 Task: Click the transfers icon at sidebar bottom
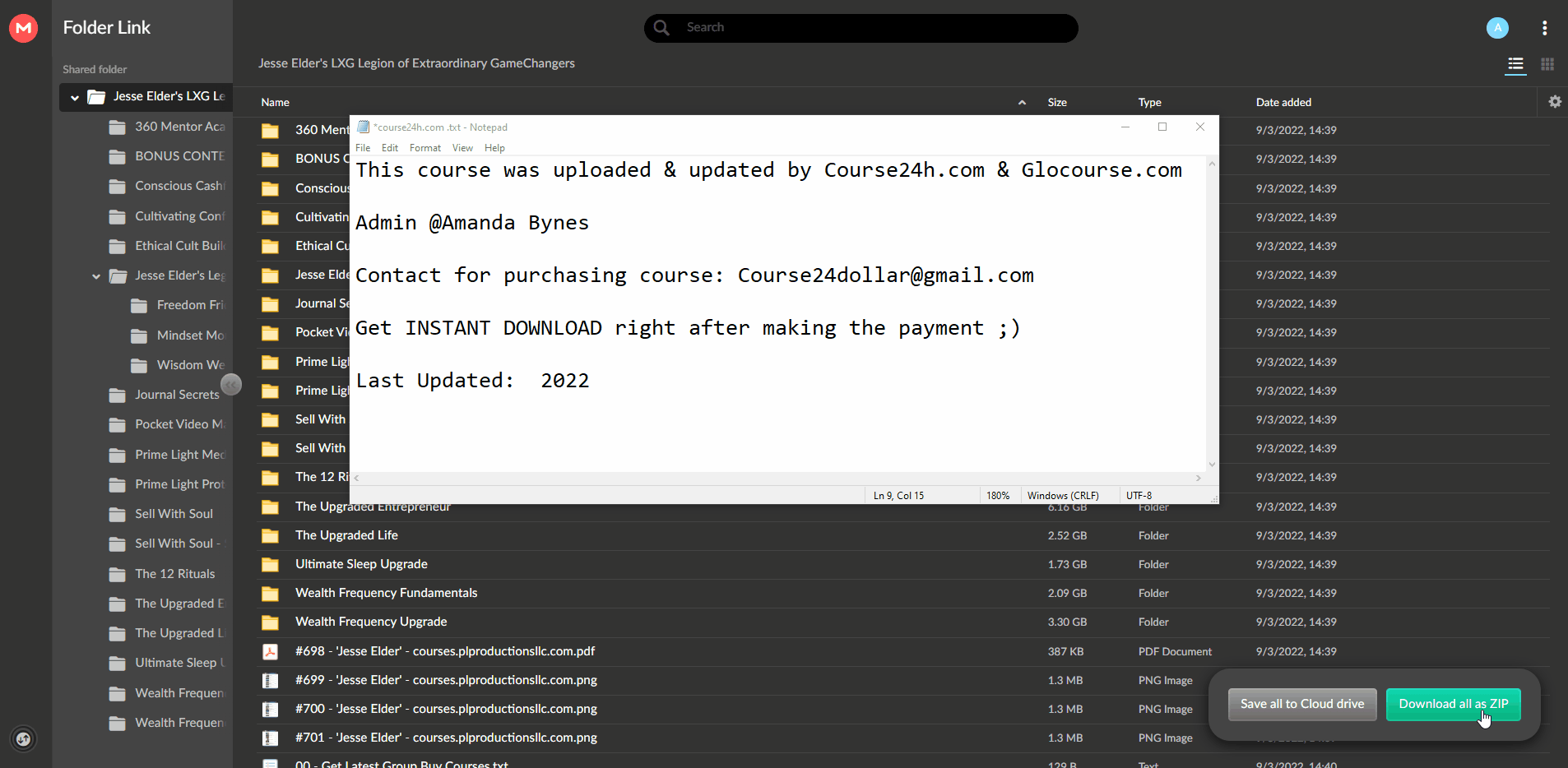(24, 738)
